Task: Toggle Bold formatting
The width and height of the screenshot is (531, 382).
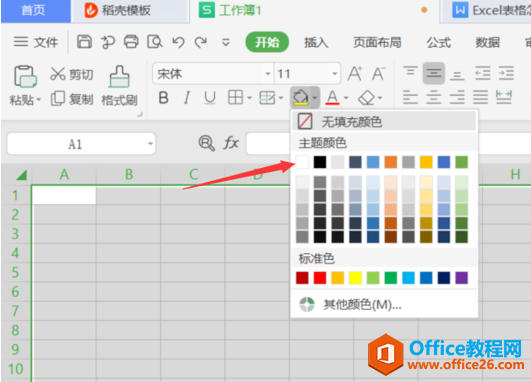Action: [x=164, y=98]
